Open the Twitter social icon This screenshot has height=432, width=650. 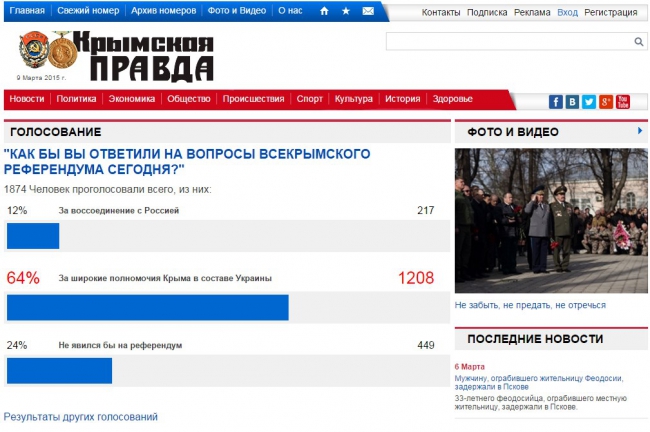point(589,102)
